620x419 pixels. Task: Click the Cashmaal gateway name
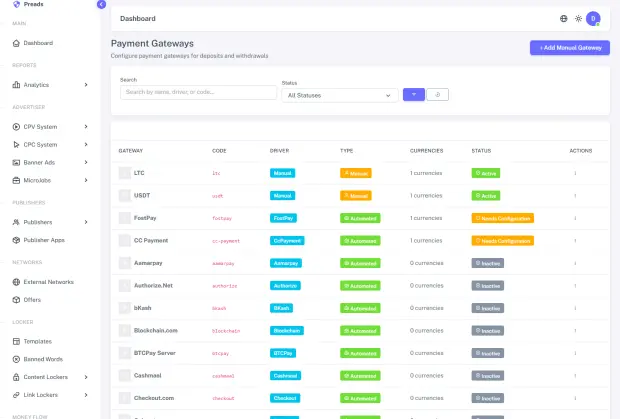coord(147,376)
